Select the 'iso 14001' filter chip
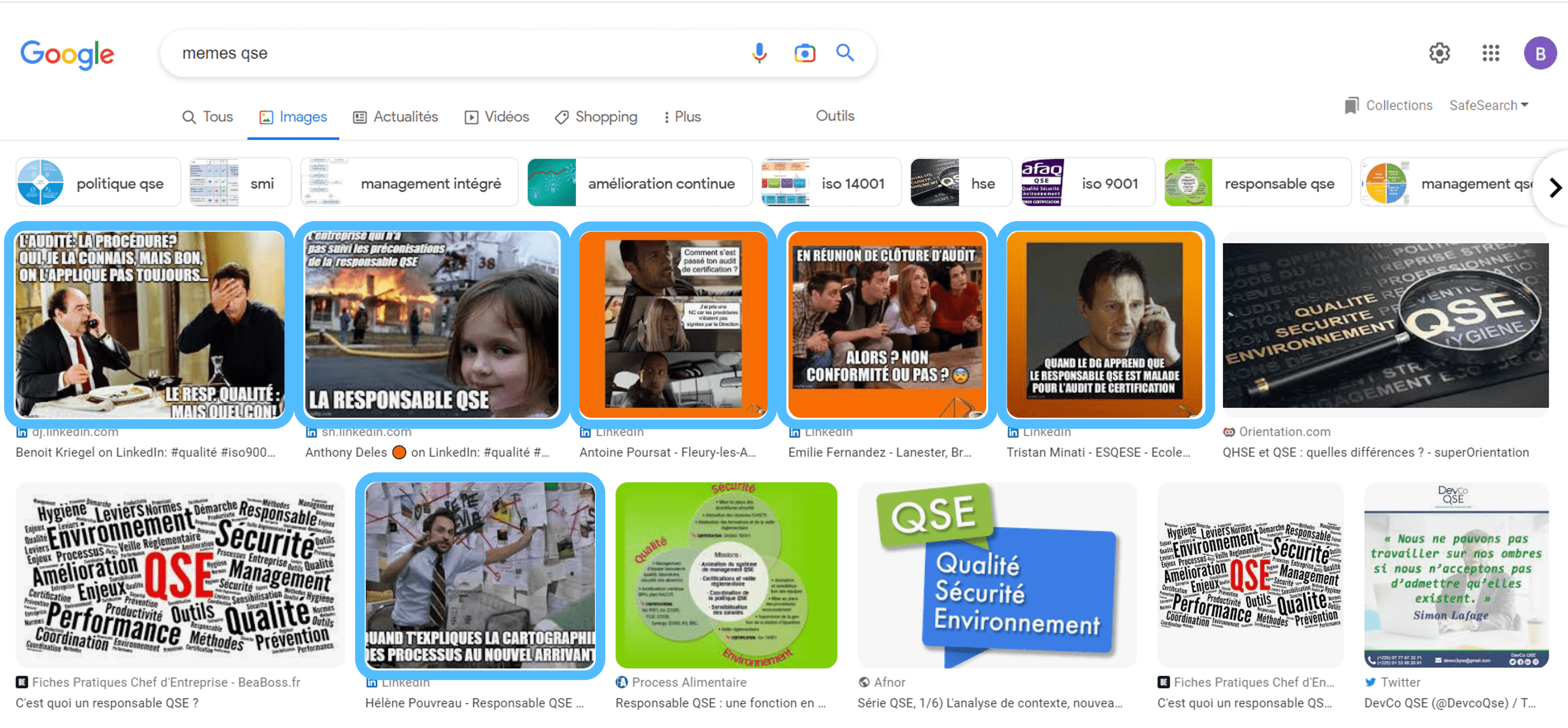 click(830, 182)
